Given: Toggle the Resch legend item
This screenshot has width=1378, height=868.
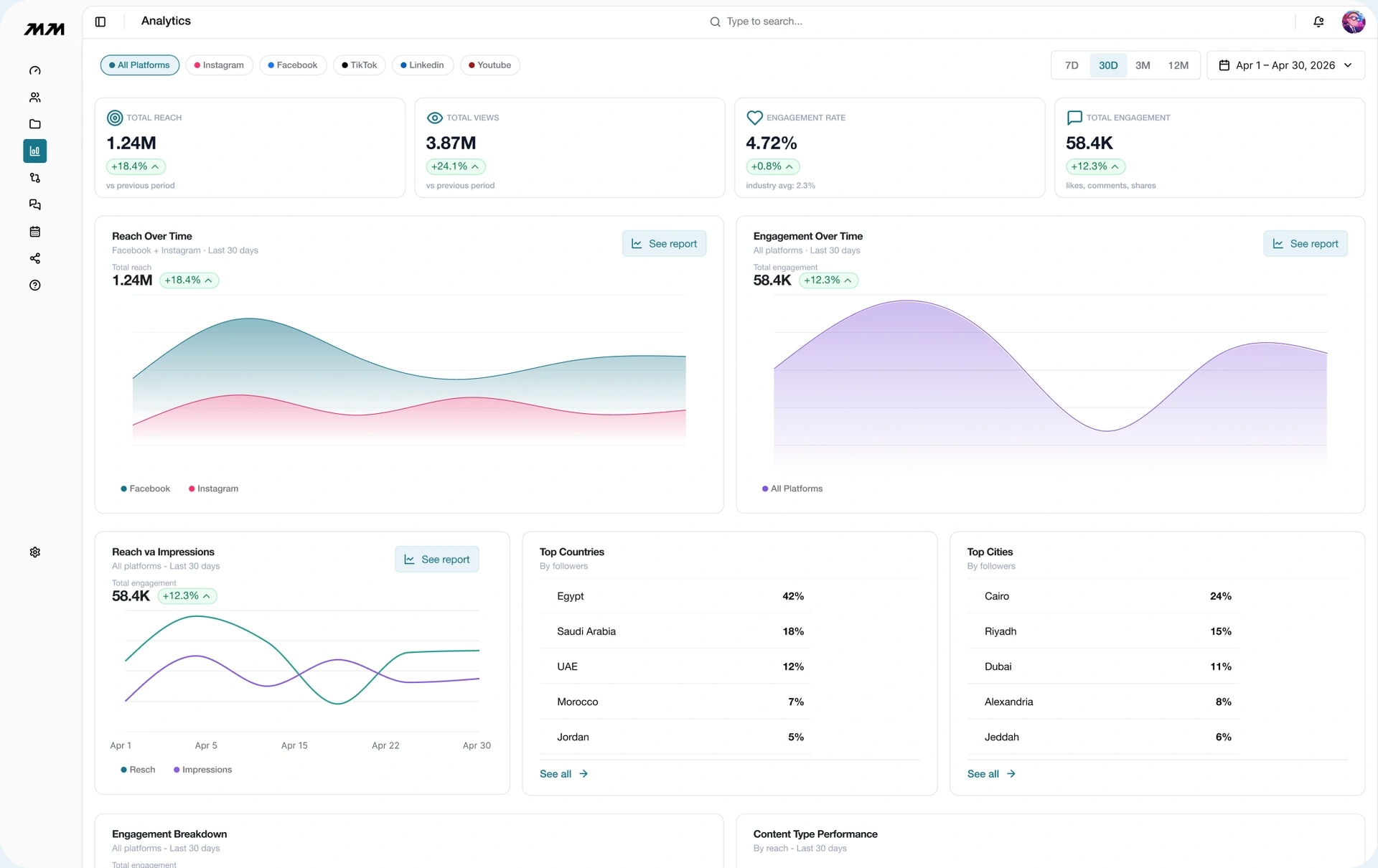Looking at the screenshot, I should tap(138, 770).
